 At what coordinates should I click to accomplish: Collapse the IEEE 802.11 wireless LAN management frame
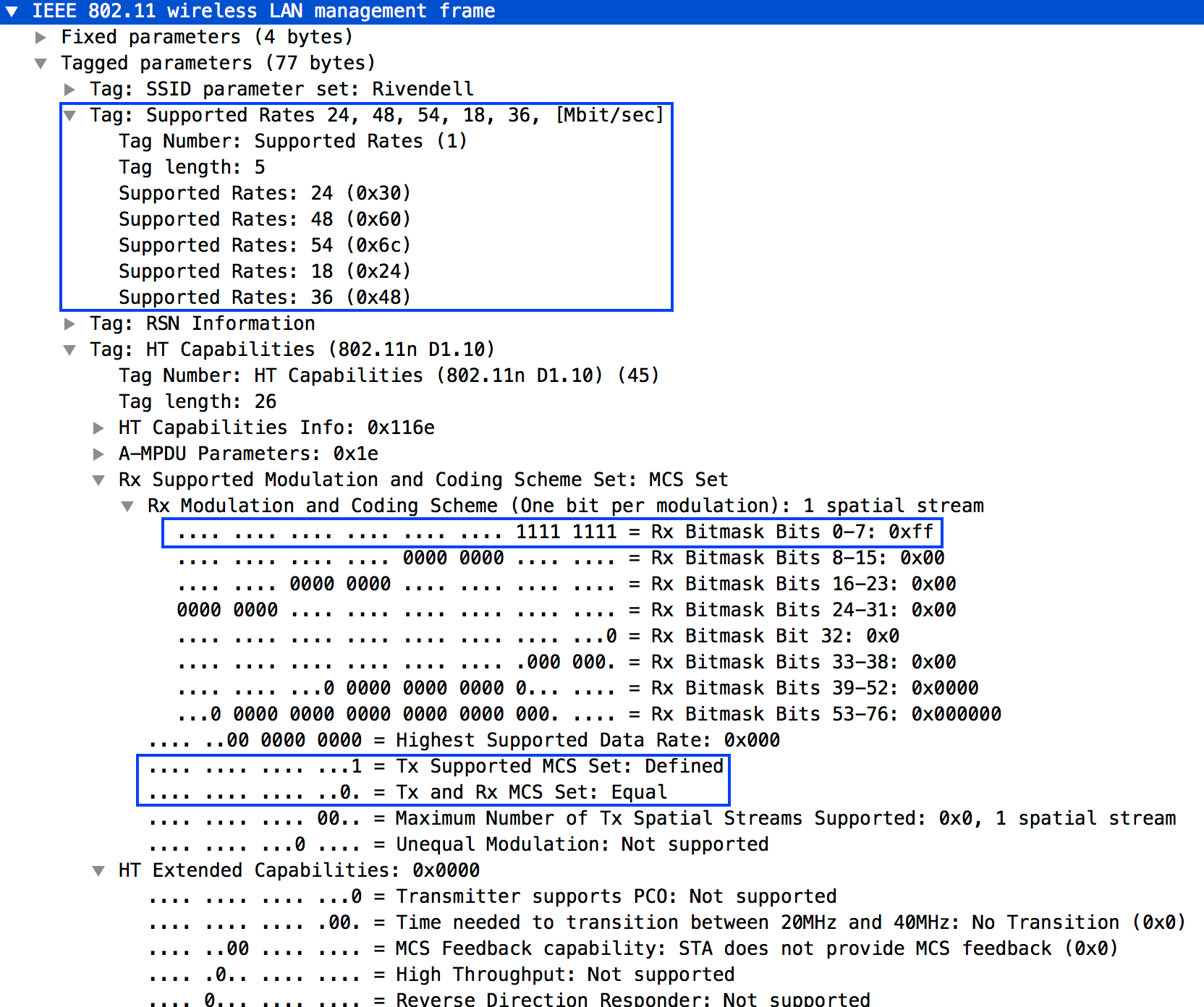[x=12, y=12]
